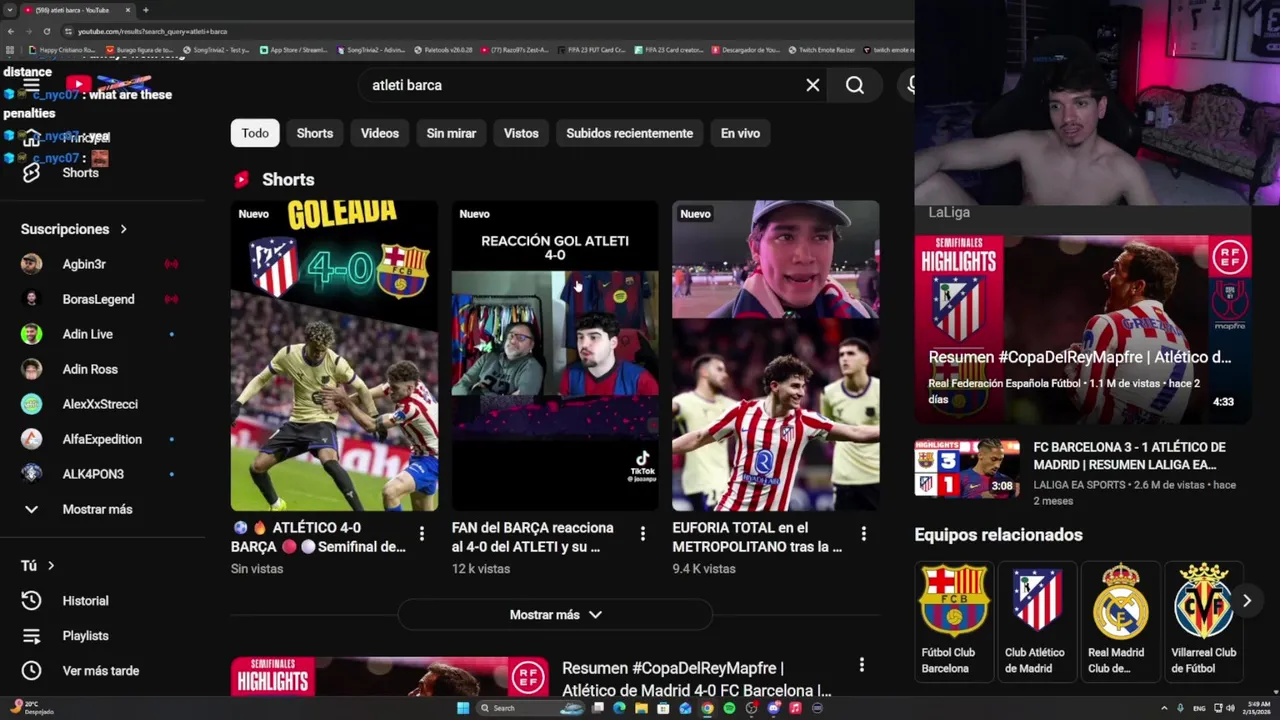Expand Mostrar más subscriptions list
The image size is (1280, 720).
pyautogui.click(x=98, y=509)
